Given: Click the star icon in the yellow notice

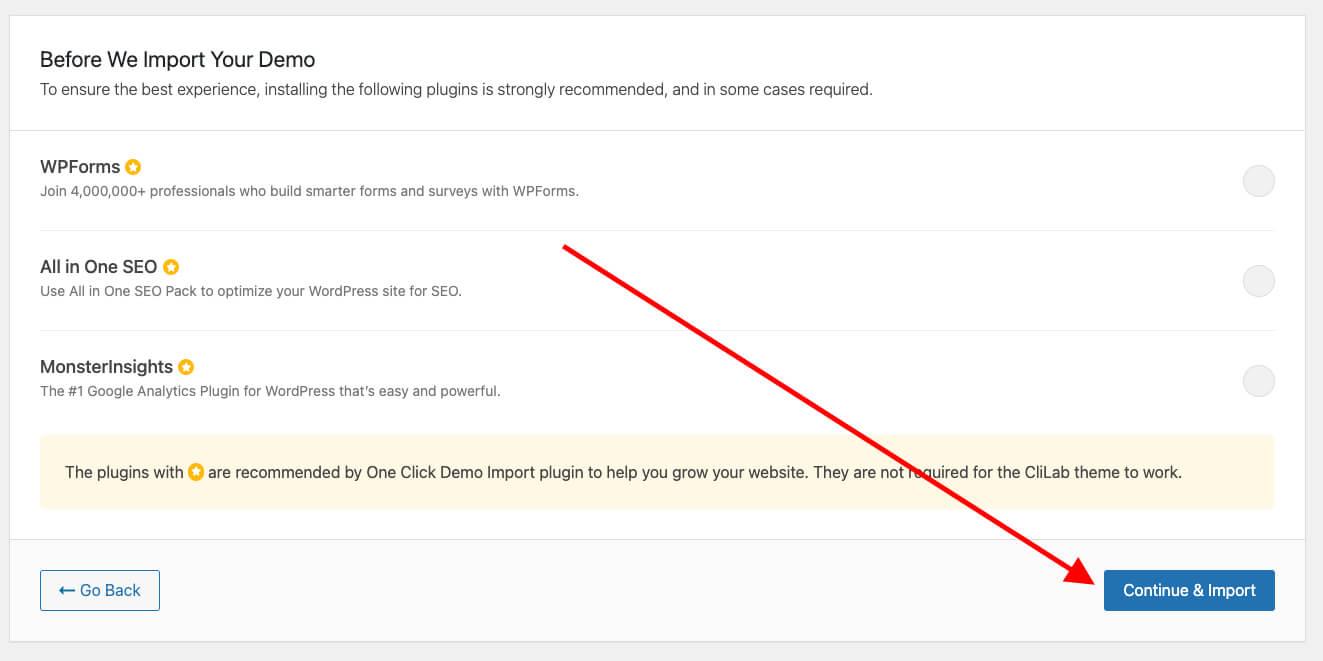Looking at the screenshot, I should point(196,472).
